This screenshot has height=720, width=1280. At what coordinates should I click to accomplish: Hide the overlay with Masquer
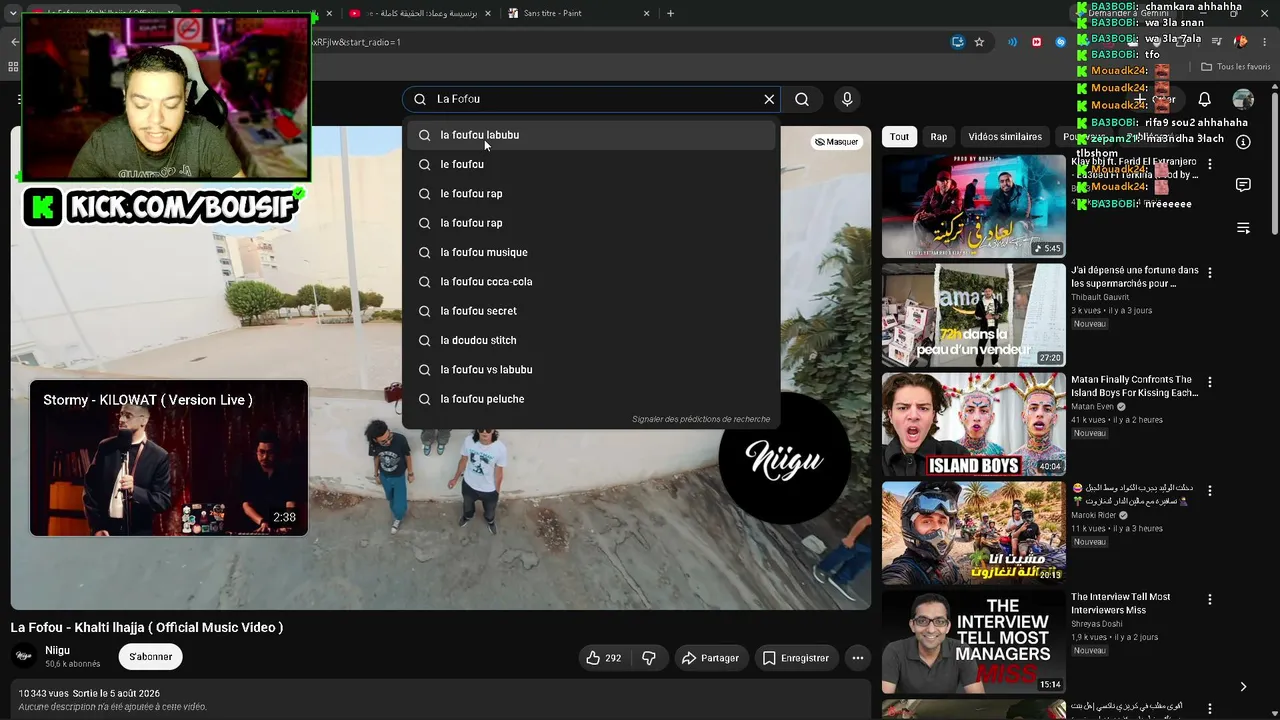pyautogui.click(x=837, y=142)
